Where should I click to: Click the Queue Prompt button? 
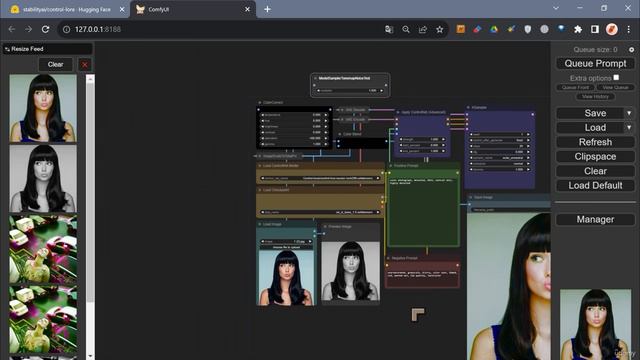point(595,63)
